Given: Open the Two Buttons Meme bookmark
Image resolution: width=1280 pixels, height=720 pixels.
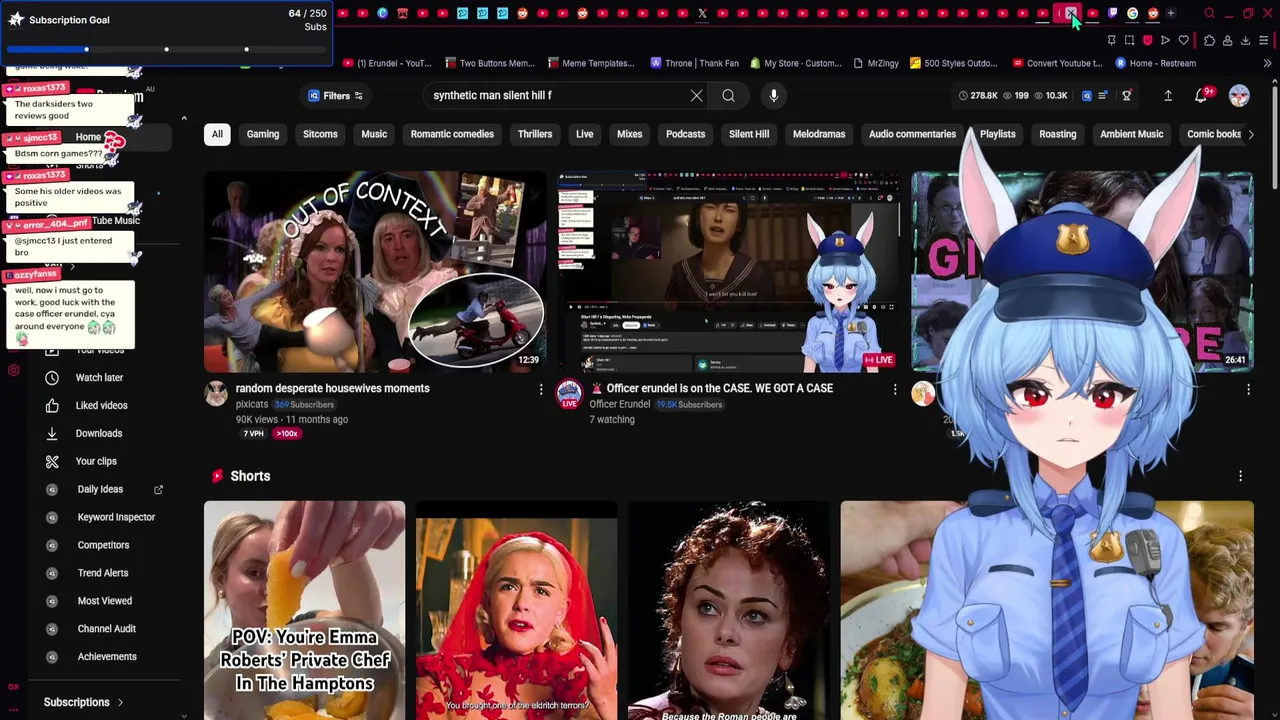Looking at the screenshot, I should click(489, 63).
